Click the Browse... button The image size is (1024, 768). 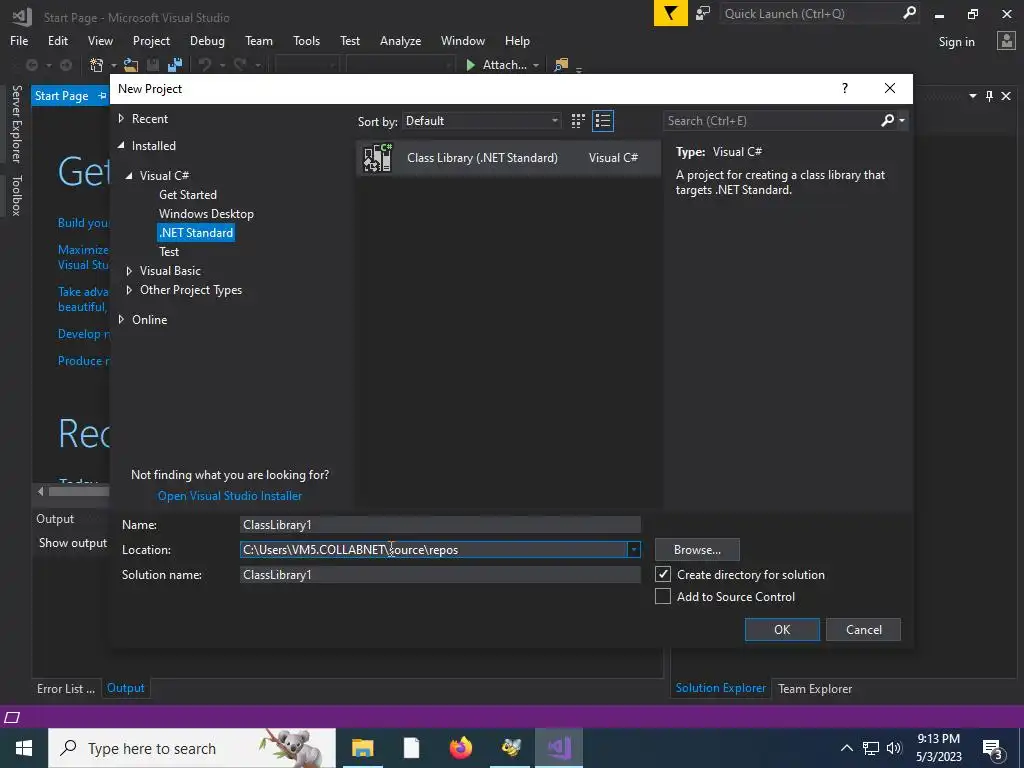697,550
